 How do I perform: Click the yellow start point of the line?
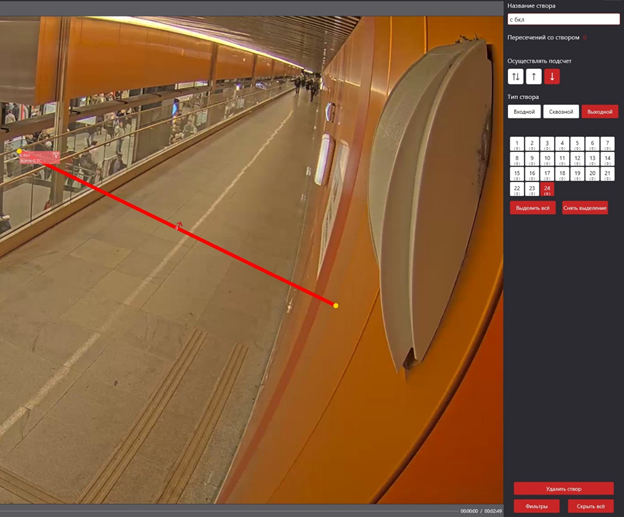tap(20, 152)
